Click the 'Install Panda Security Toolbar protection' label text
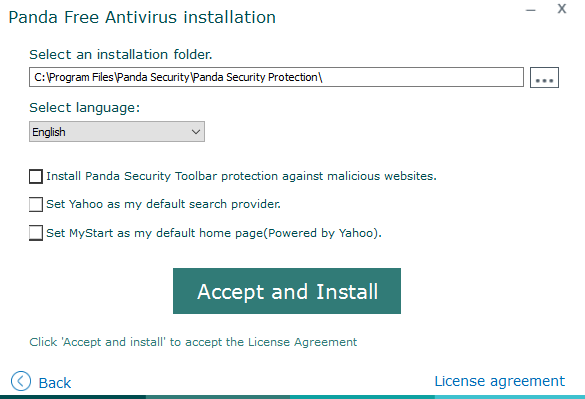 click(241, 176)
